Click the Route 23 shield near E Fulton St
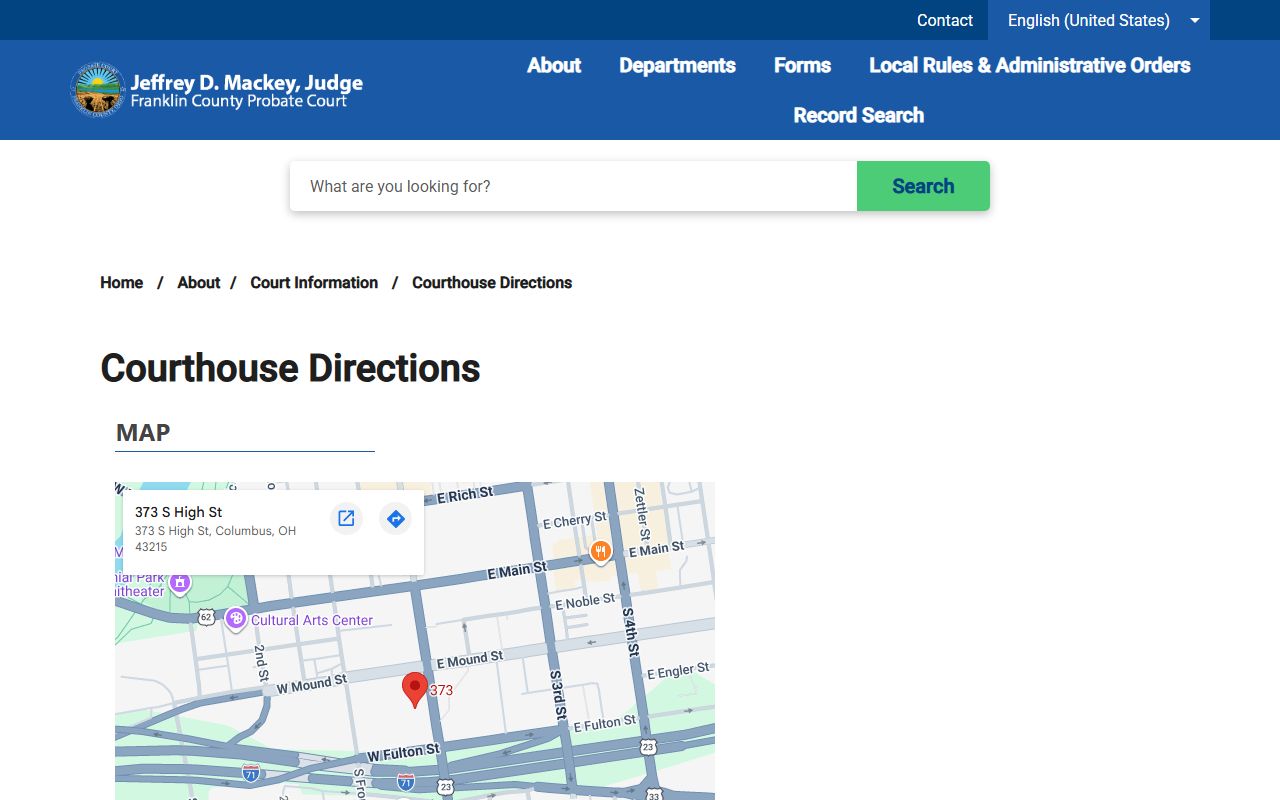The width and height of the screenshot is (1280, 800). pos(648,747)
